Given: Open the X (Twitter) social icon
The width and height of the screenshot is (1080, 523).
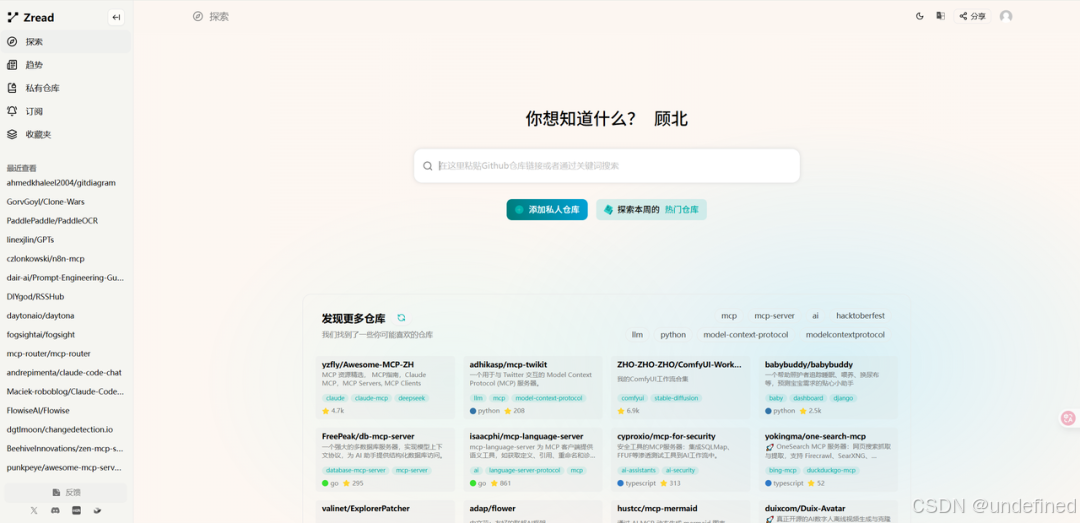Looking at the screenshot, I should (34, 511).
